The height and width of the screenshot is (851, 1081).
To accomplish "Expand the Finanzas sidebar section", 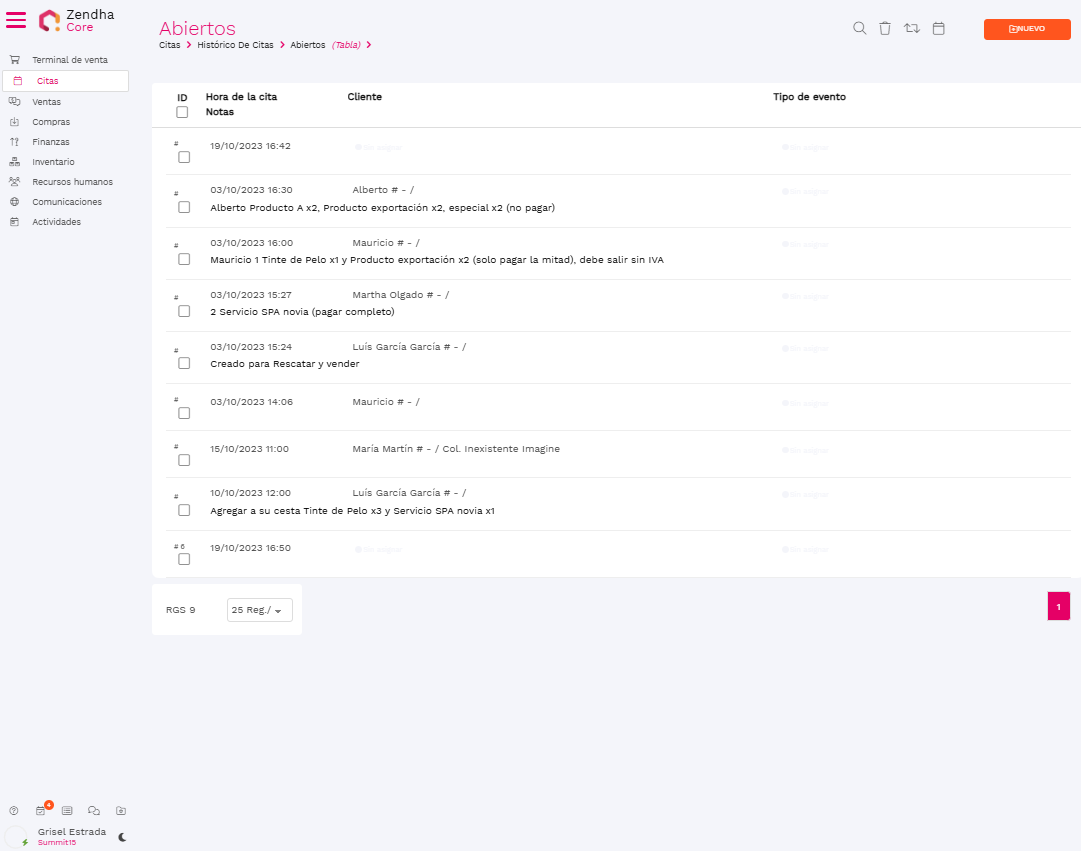I will (x=50, y=142).
